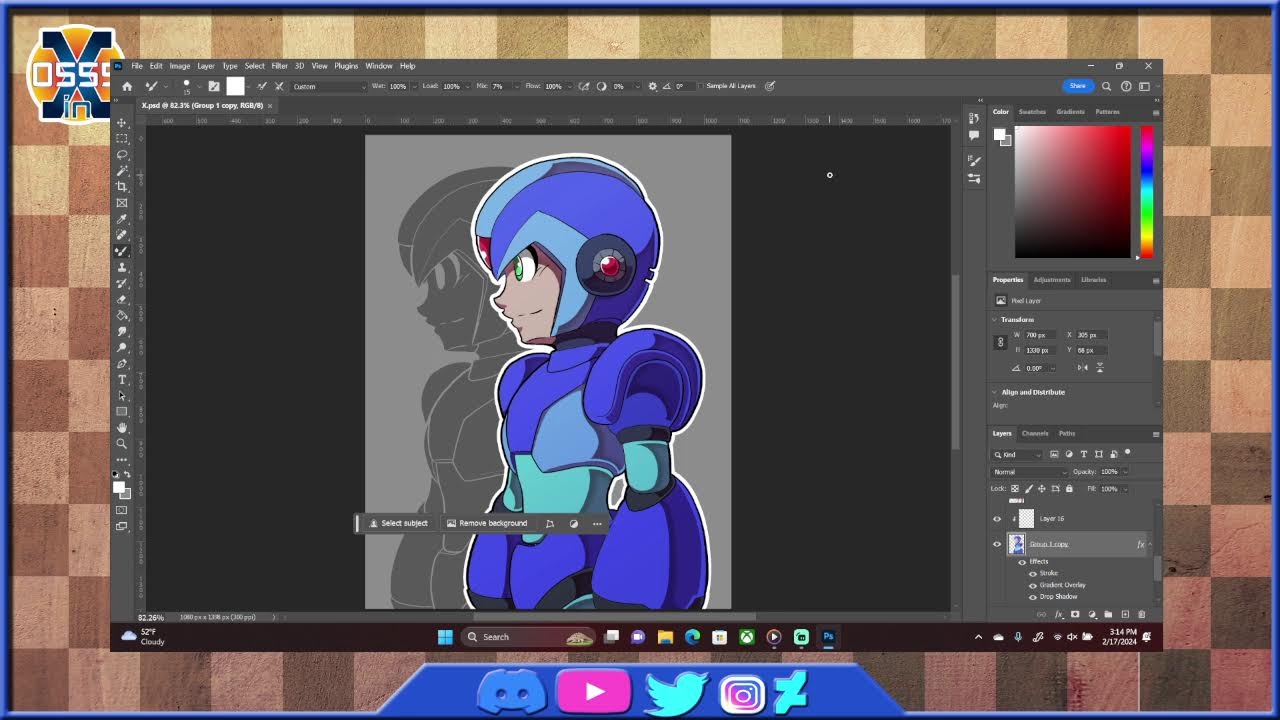Select the Clone Stamp tool
Viewport: 1280px width, 720px height.
point(122,267)
